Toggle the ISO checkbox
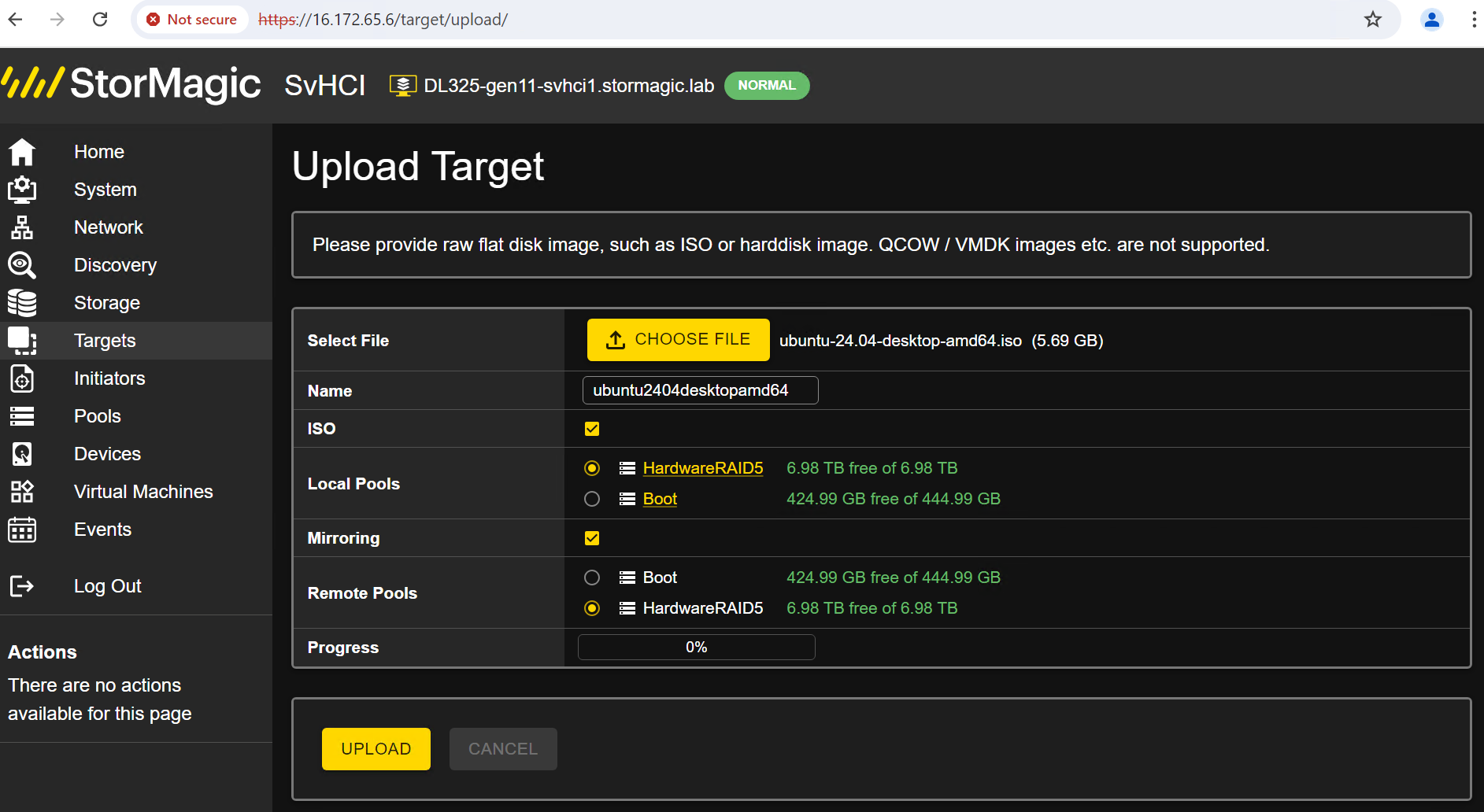Viewport: 1484px width, 812px height. click(592, 429)
